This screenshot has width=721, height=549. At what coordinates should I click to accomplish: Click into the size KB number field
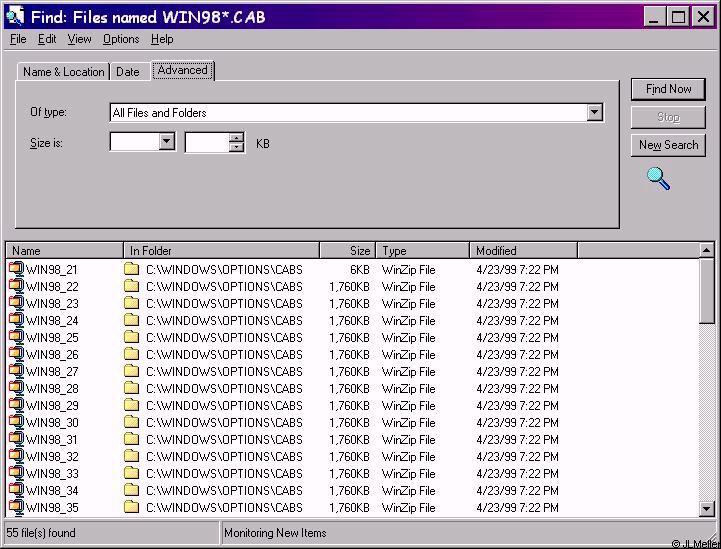pyautogui.click(x=207, y=143)
